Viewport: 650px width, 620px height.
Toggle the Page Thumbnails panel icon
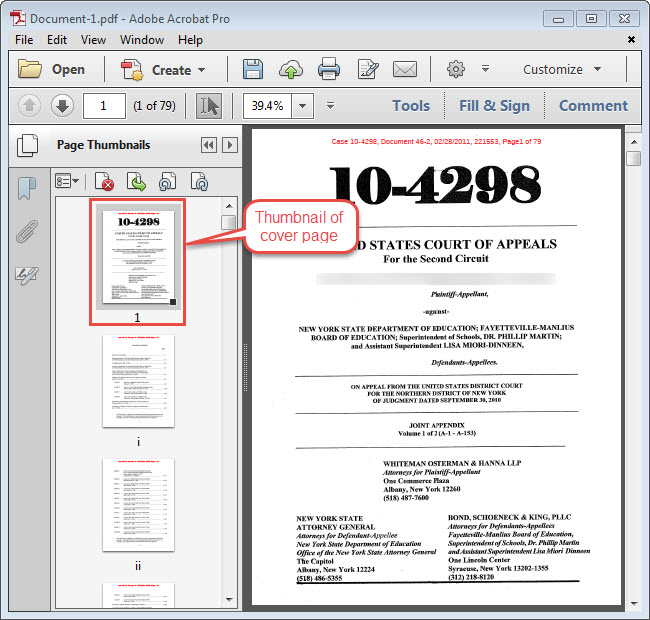pyautogui.click(x=27, y=146)
